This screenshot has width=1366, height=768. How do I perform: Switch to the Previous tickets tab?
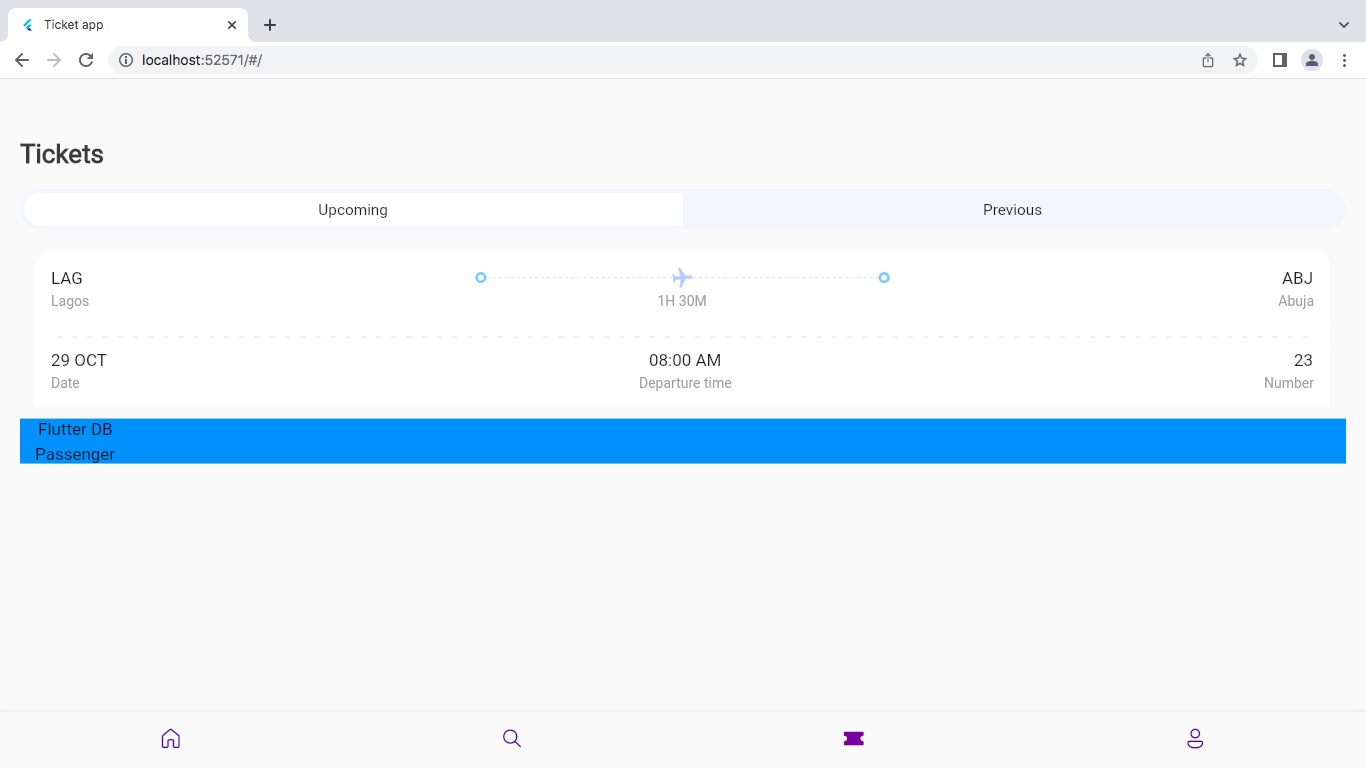(1012, 209)
